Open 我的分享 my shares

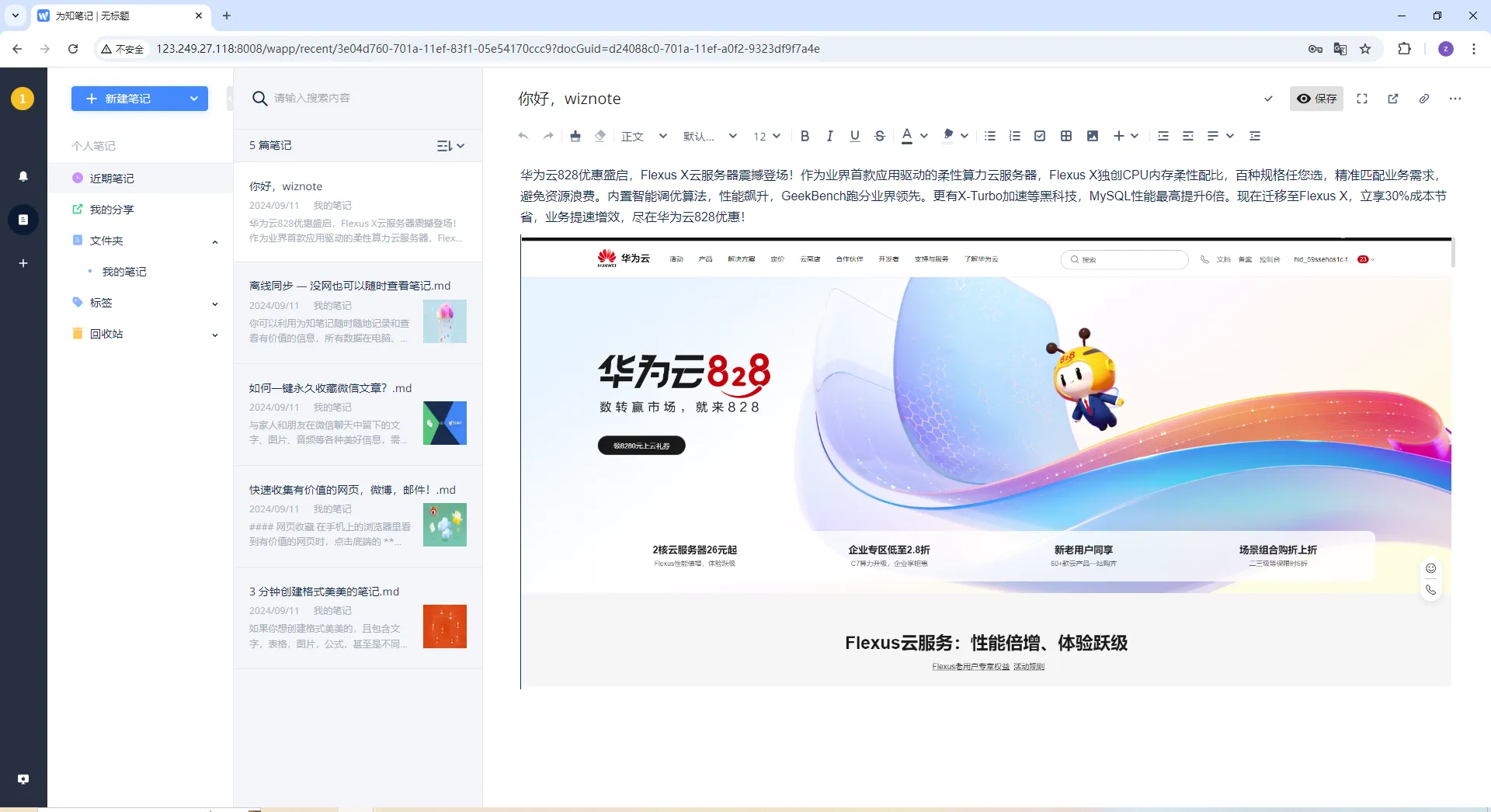[x=141, y=209]
